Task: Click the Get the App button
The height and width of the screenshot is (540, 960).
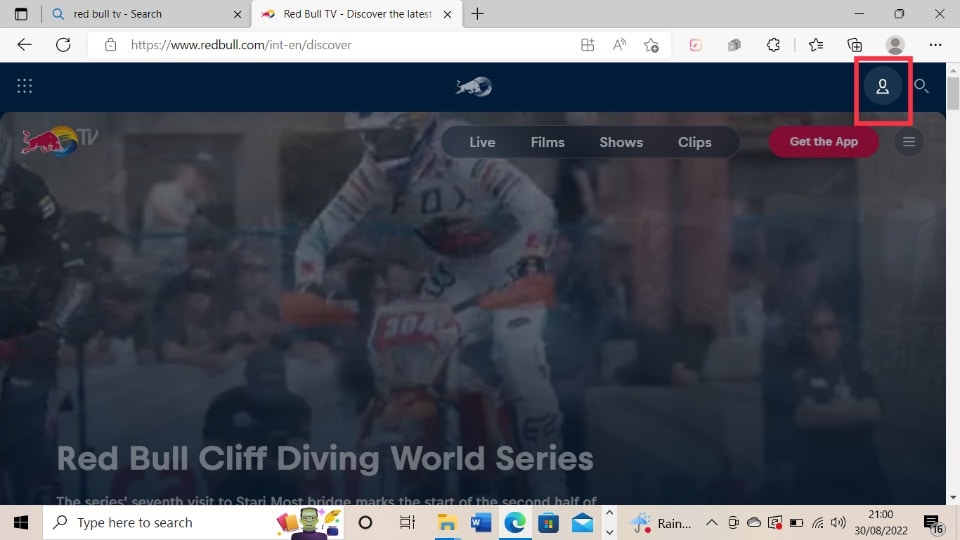Action: 823,141
